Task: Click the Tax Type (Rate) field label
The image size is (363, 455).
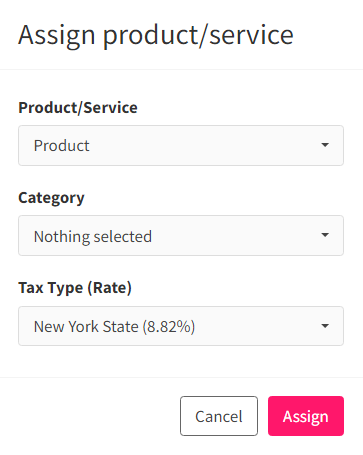Action: pyautogui.click(x=75, y=288)
